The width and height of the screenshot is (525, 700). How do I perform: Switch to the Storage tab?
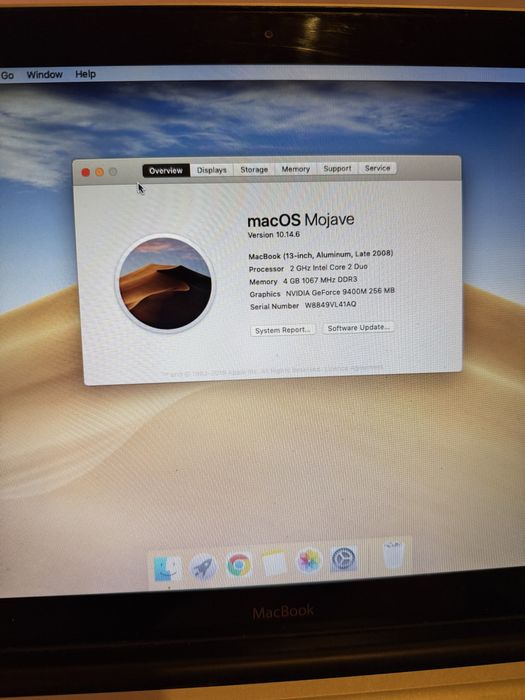coord(254,170)
